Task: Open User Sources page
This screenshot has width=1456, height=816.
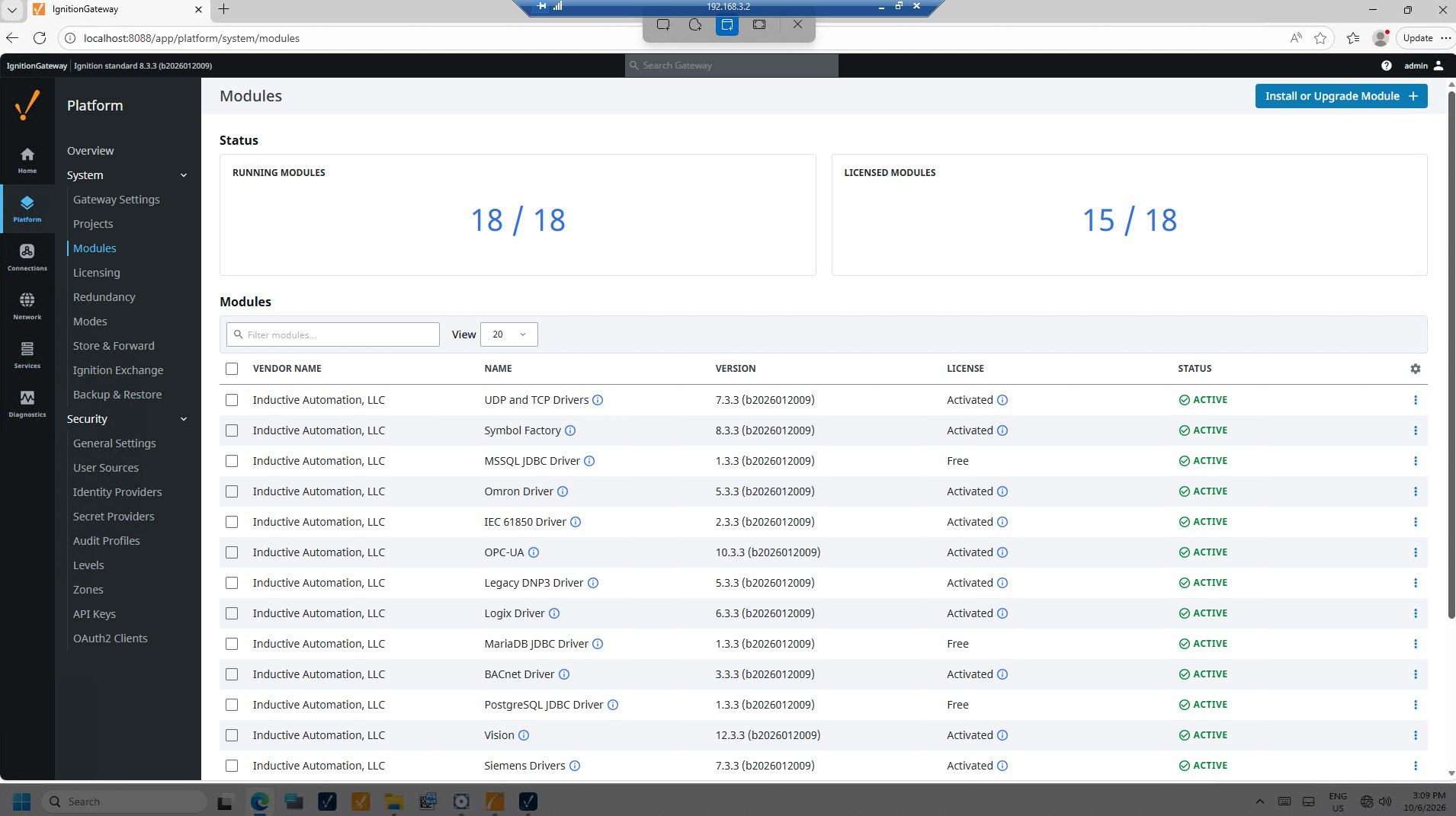Action: click(x=106, y=468)
